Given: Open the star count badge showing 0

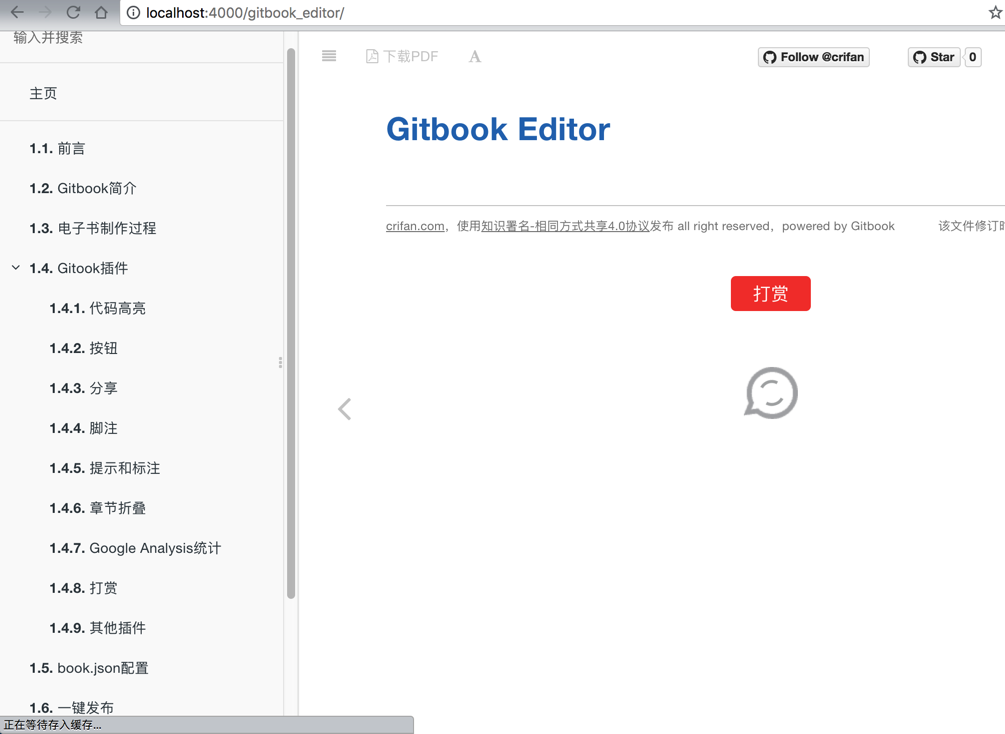Looking at the screenshot, I should tap(972, 57).
